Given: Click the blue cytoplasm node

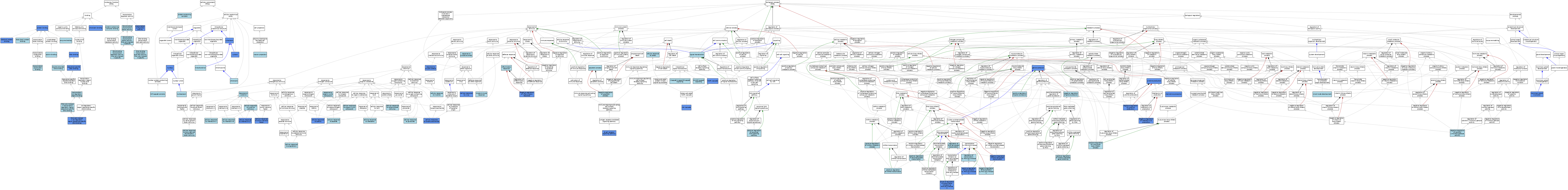Looking at the screenshot, I should pyautogui.click(x=229, y=40).
